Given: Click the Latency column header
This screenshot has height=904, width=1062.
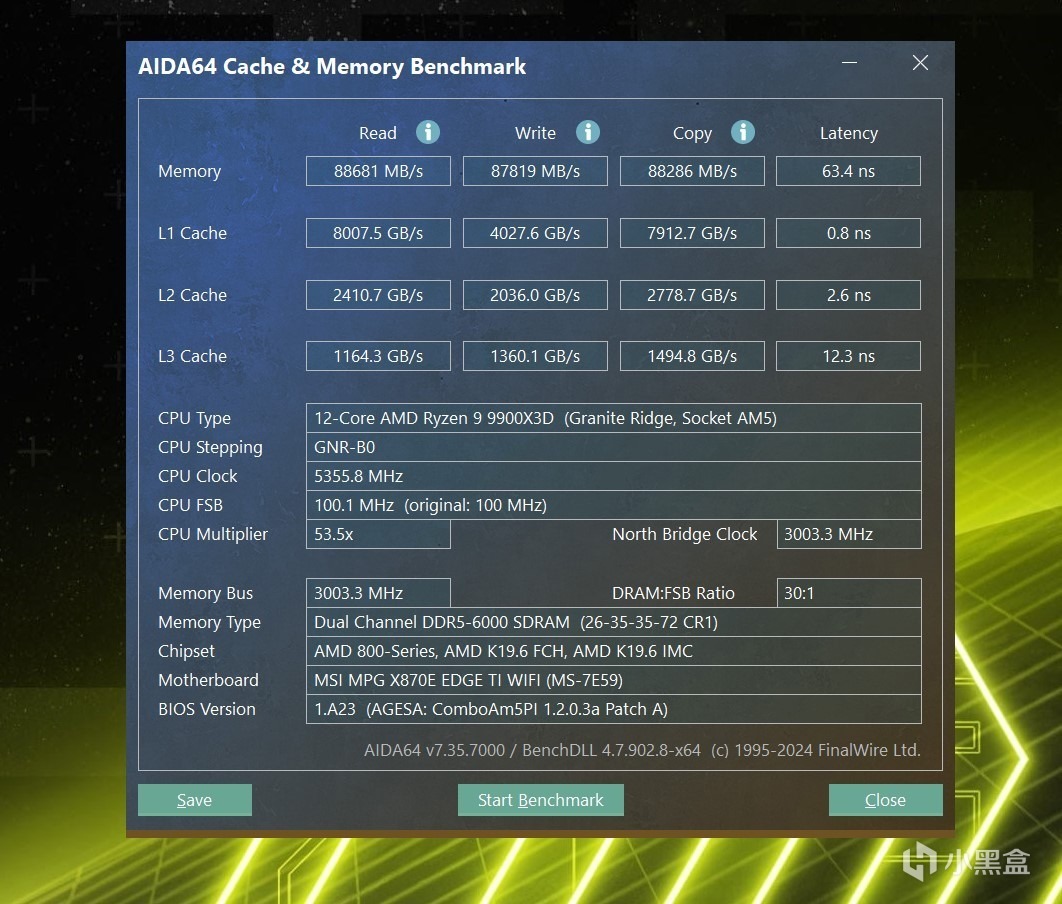Looking at the screenshot, I should tap(849, 133).
